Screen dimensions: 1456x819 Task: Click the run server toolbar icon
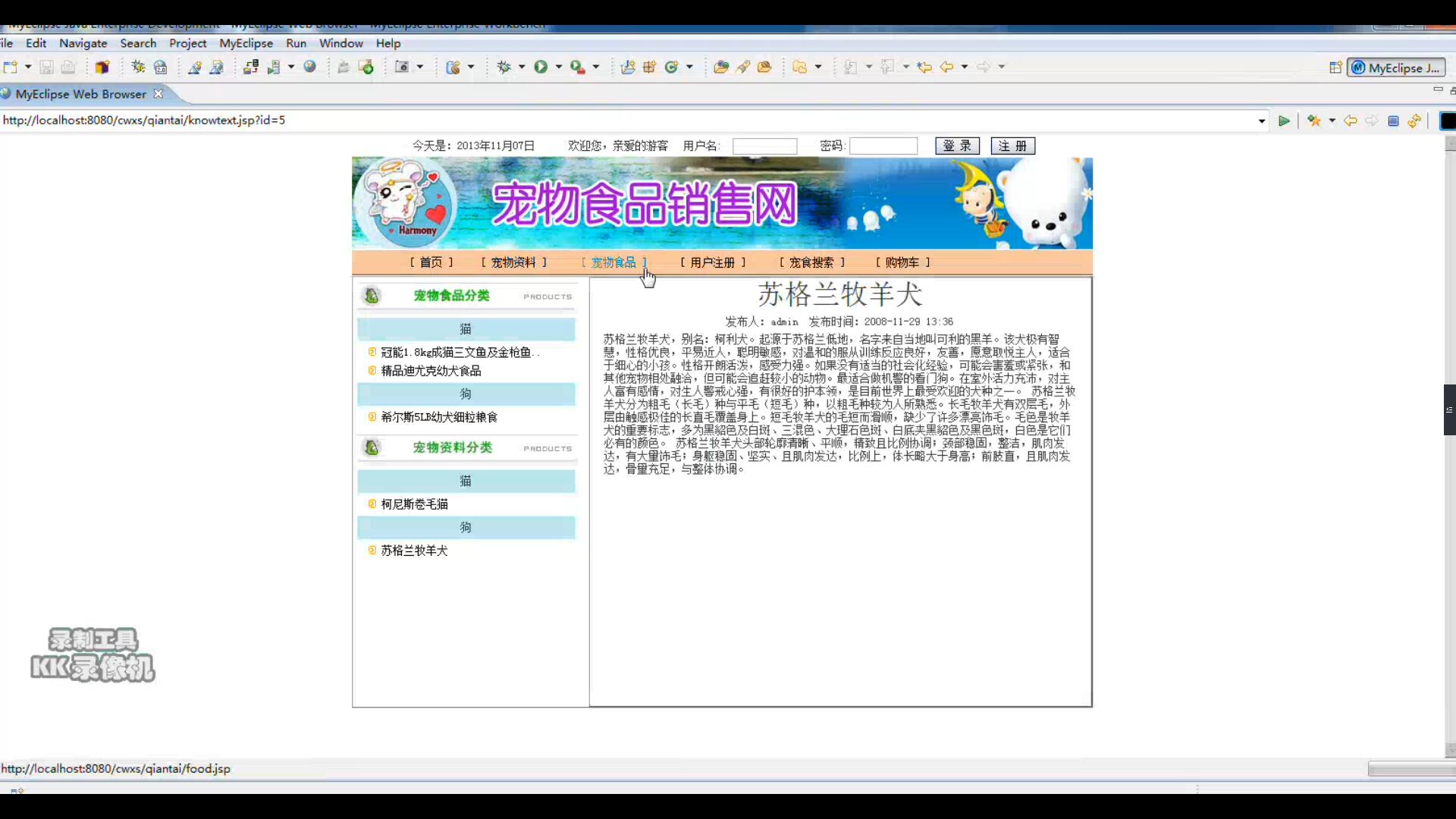click(x=274, y=67)
